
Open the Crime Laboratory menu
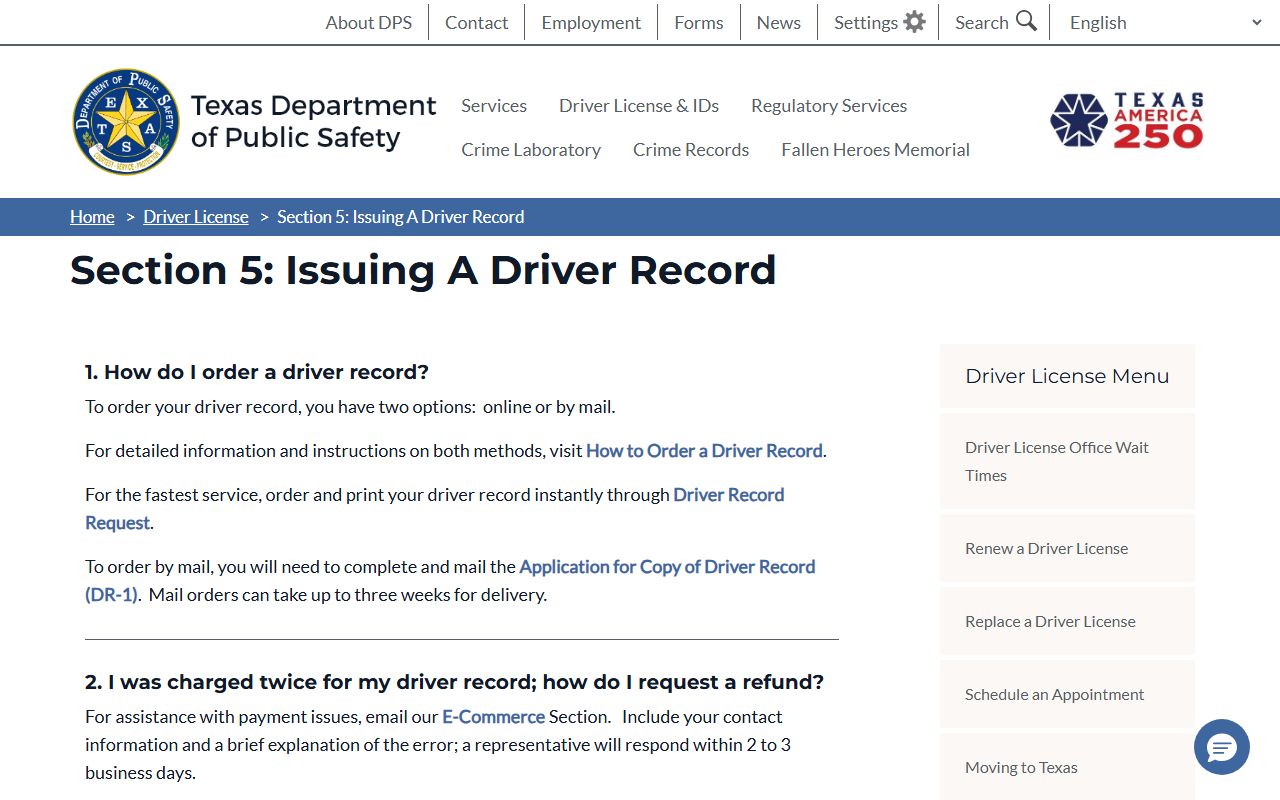(531, 149)
